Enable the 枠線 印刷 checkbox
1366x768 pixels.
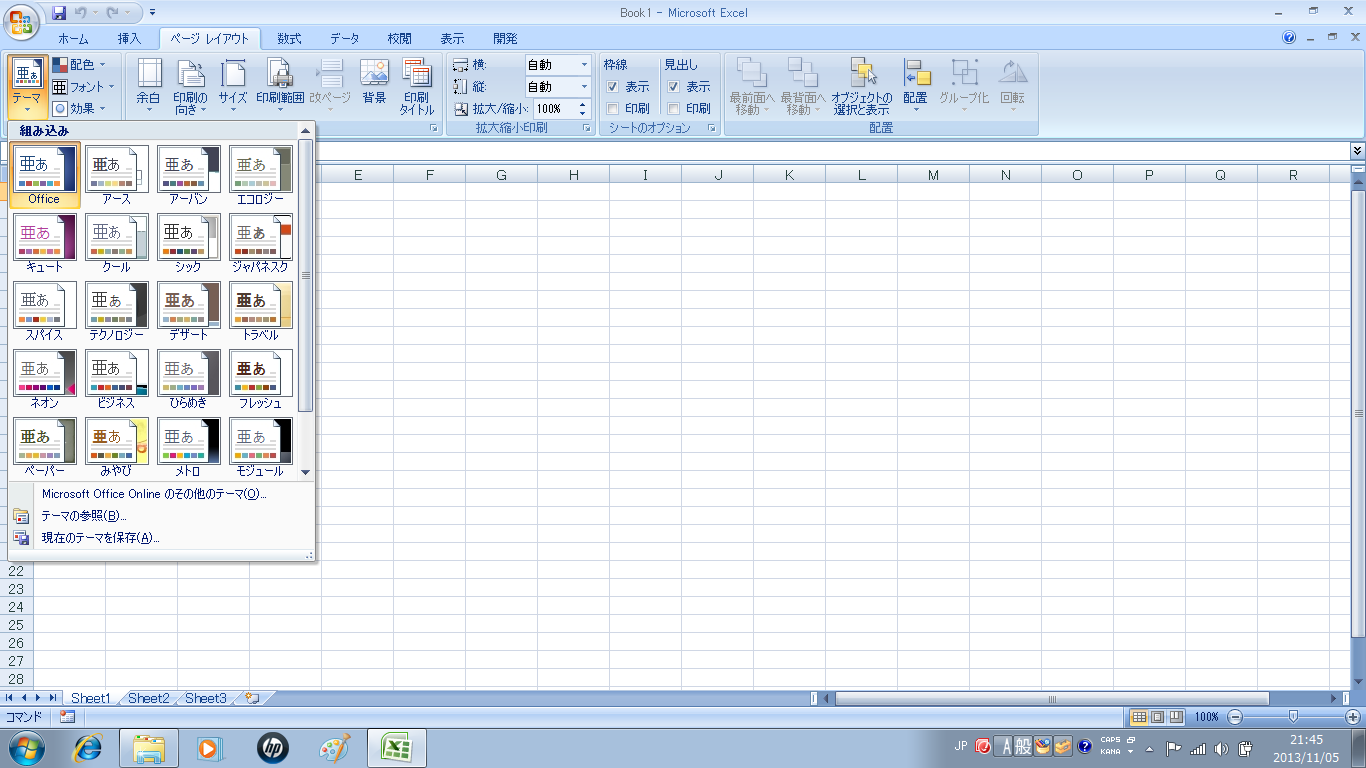click(613, 109)
